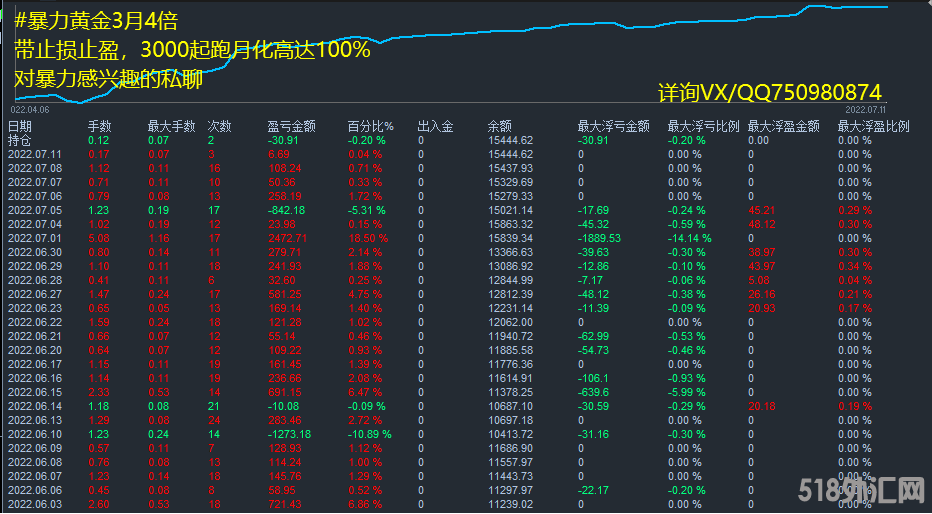Viewport: 932px width, 514px height.
Task: Select the 余额 column header
Action: coord(500,126)
